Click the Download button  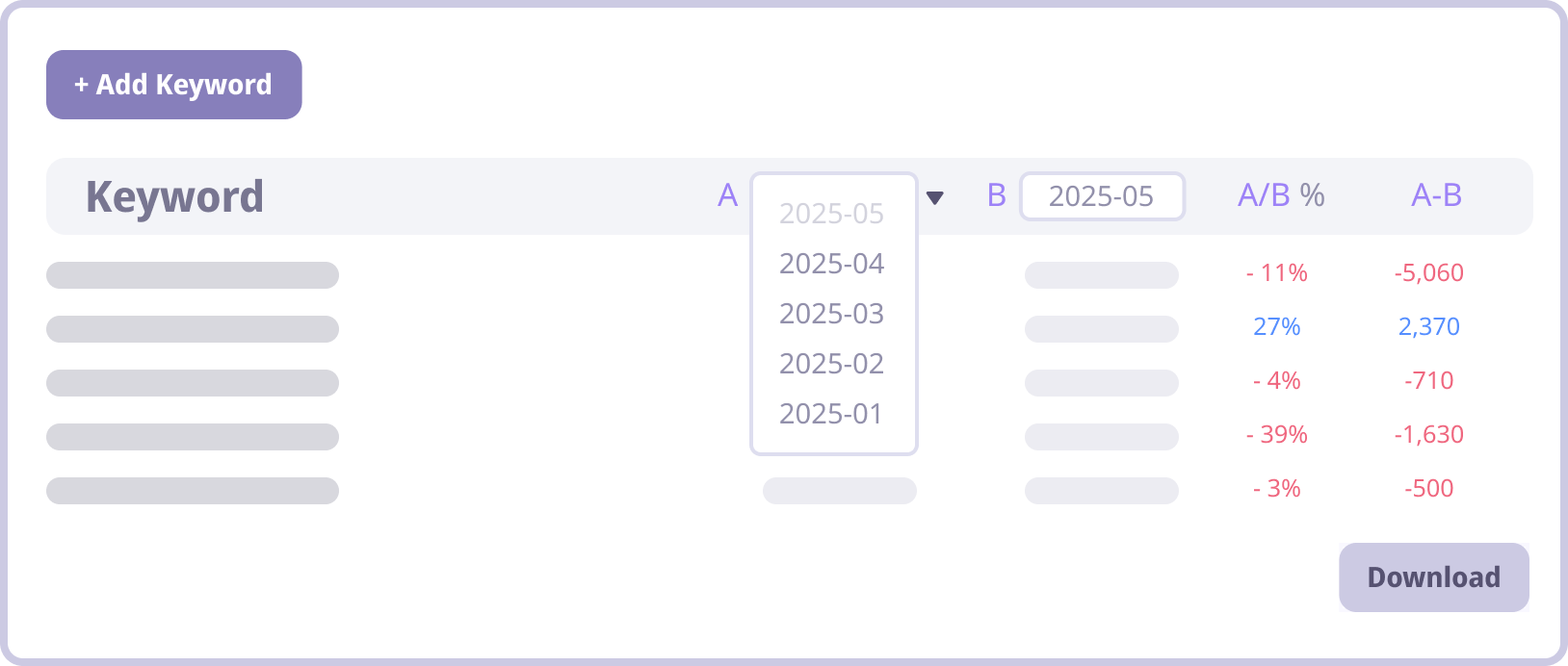pos(1433,577)
